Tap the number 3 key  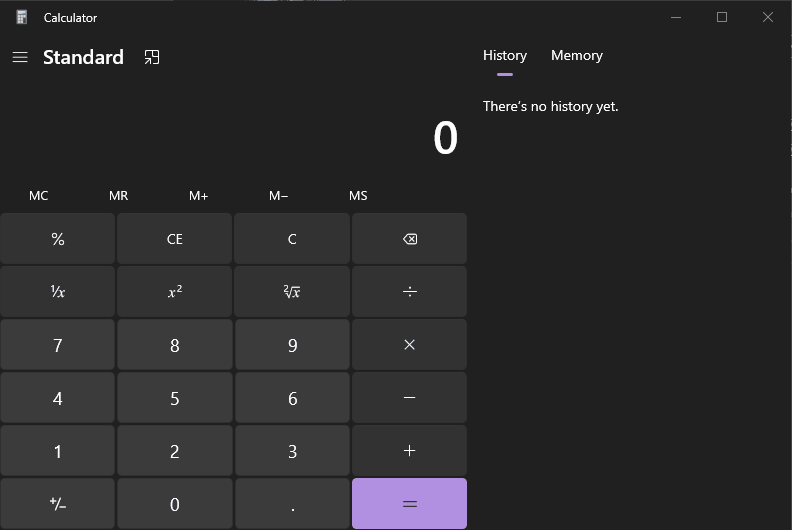(x=292, y=451)
